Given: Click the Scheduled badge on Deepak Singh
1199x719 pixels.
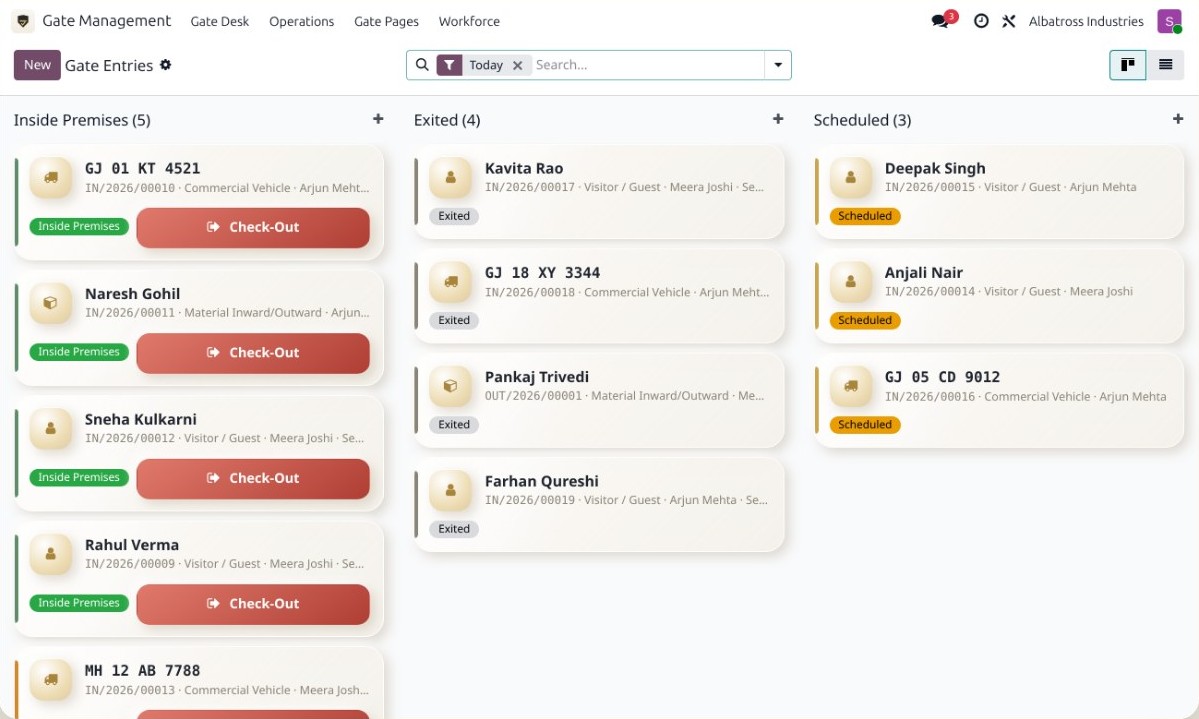Looking at the screenshot, I should (x=865, y=216).
